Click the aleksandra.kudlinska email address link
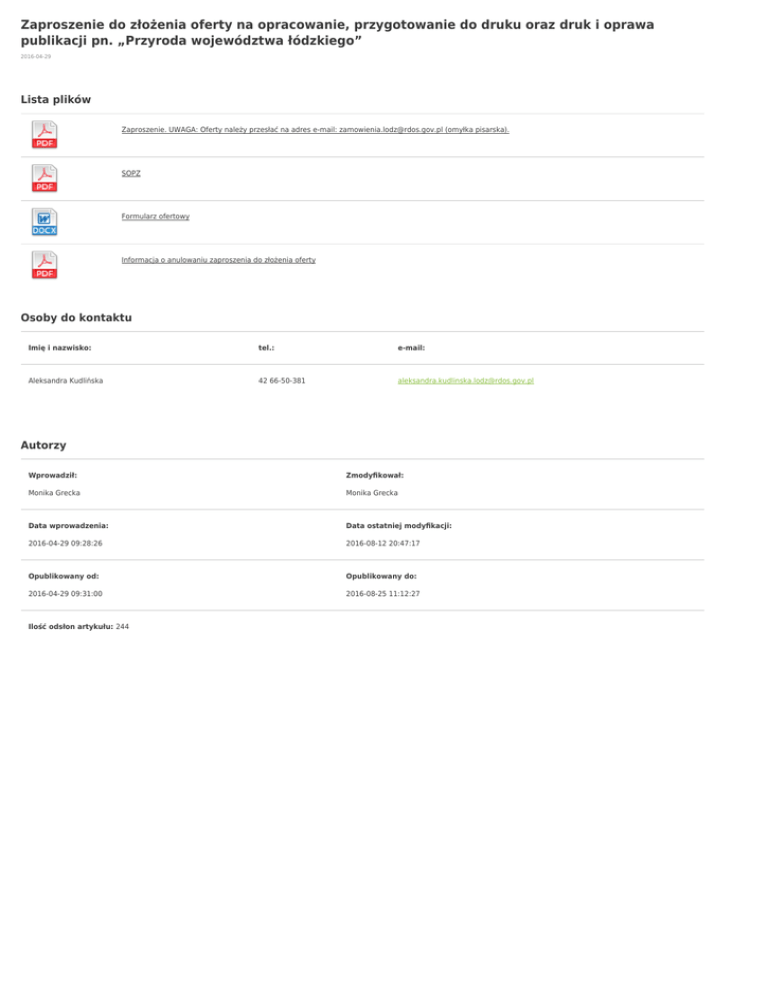Screen dimensions: 768x994 click(465, 381)
